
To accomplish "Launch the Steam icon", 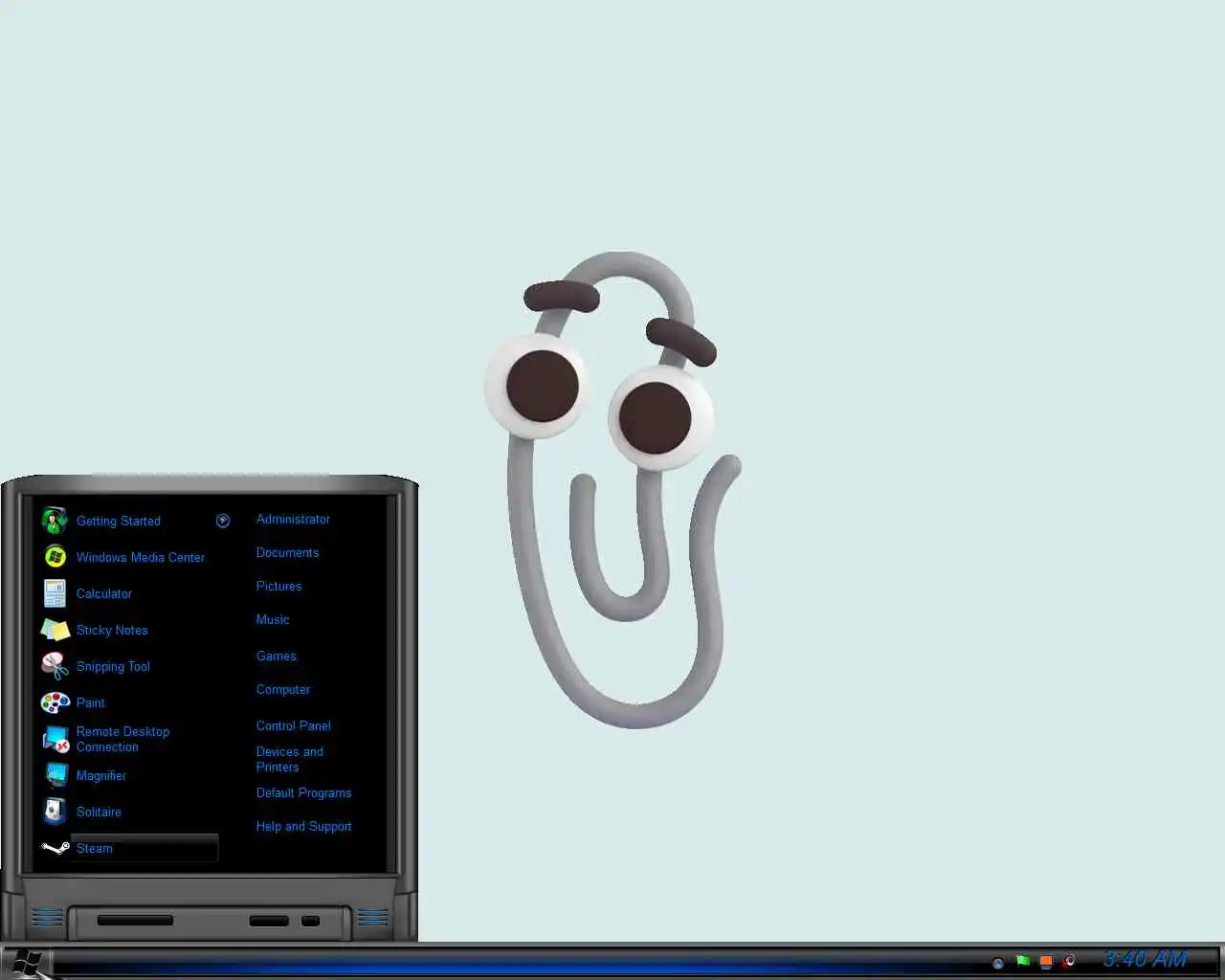I will pos(55,848).
